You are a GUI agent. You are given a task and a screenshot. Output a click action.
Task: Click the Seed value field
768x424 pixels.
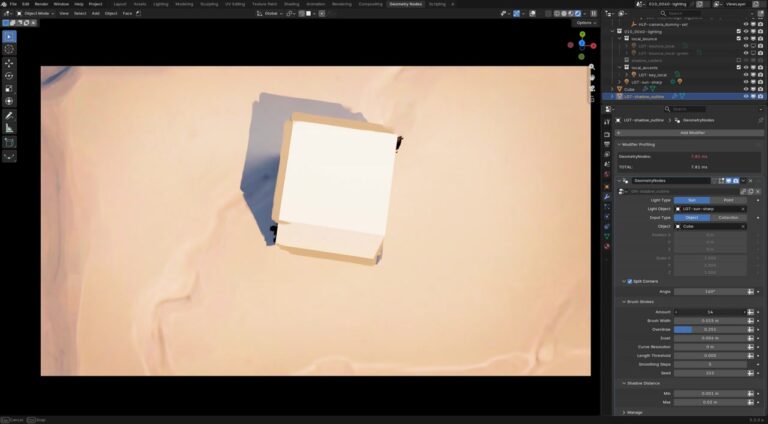(x=710, y=373)
